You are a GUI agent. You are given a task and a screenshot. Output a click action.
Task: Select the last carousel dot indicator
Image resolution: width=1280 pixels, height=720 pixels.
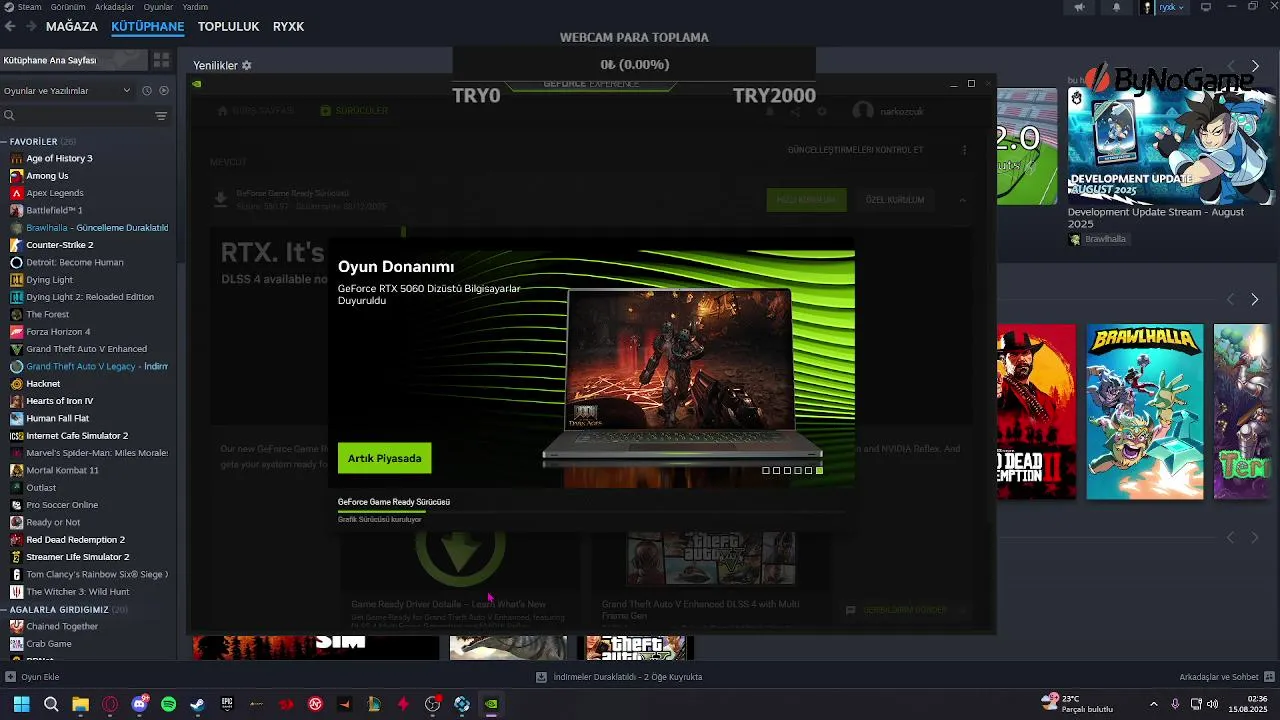pyautogui.click(x=819, y=470)
